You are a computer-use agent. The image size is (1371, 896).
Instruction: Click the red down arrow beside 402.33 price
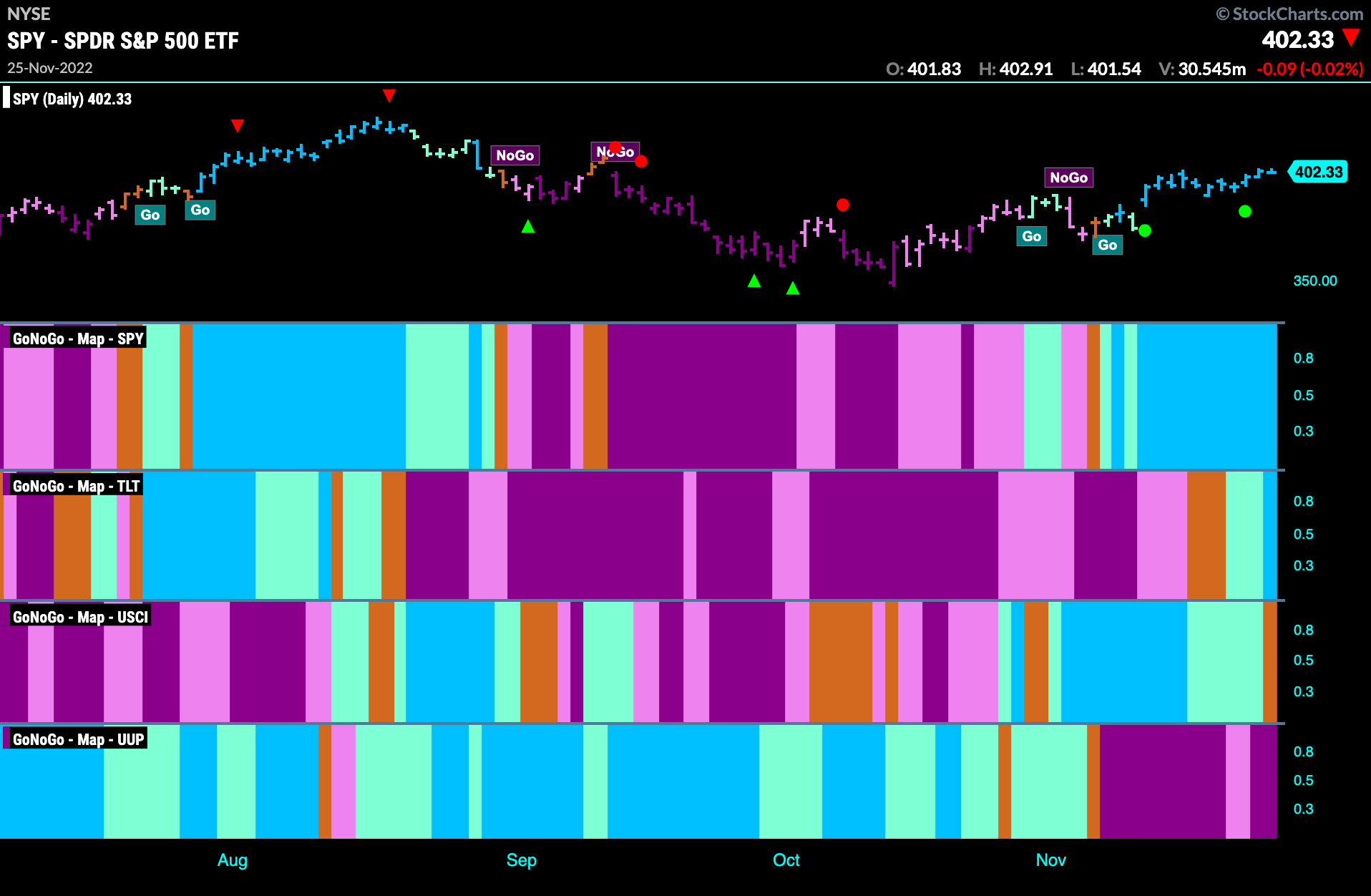1351,38
